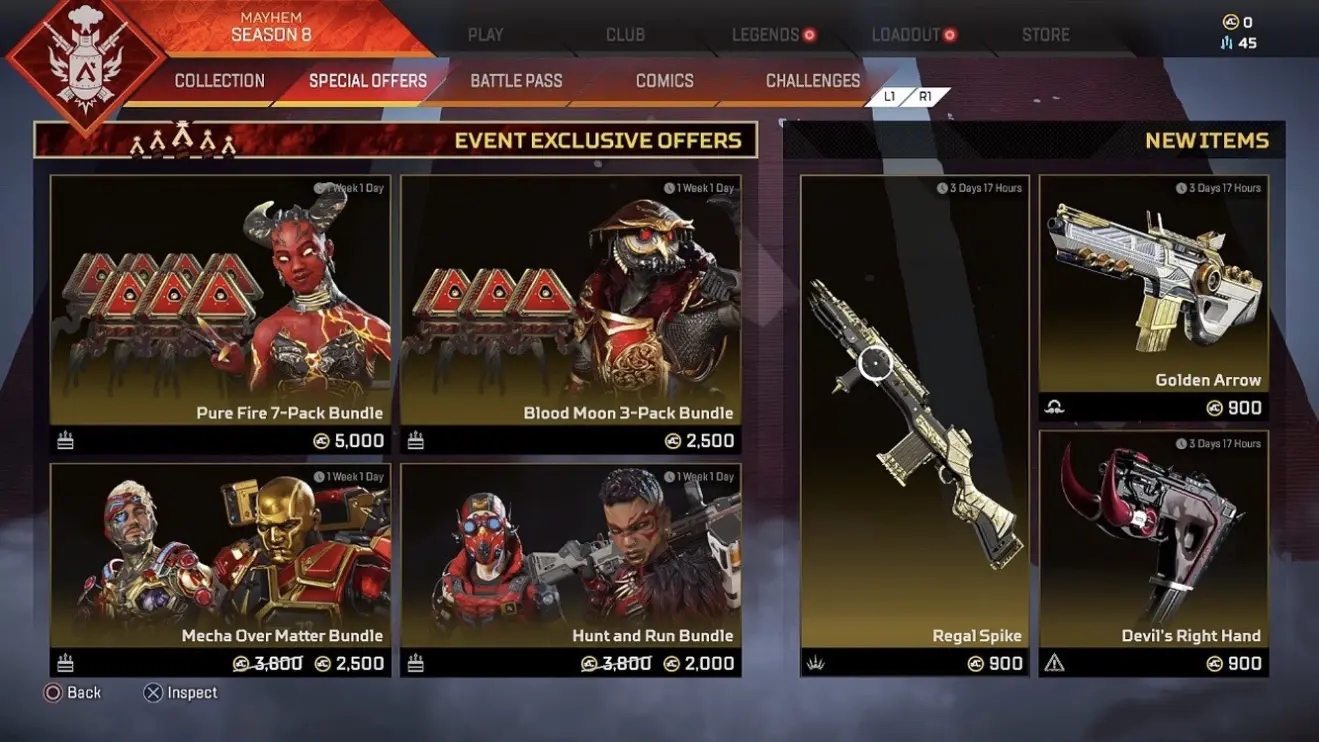
Task: Select the Mecha Over Matter Bundle offer
Action: [221, 570]
